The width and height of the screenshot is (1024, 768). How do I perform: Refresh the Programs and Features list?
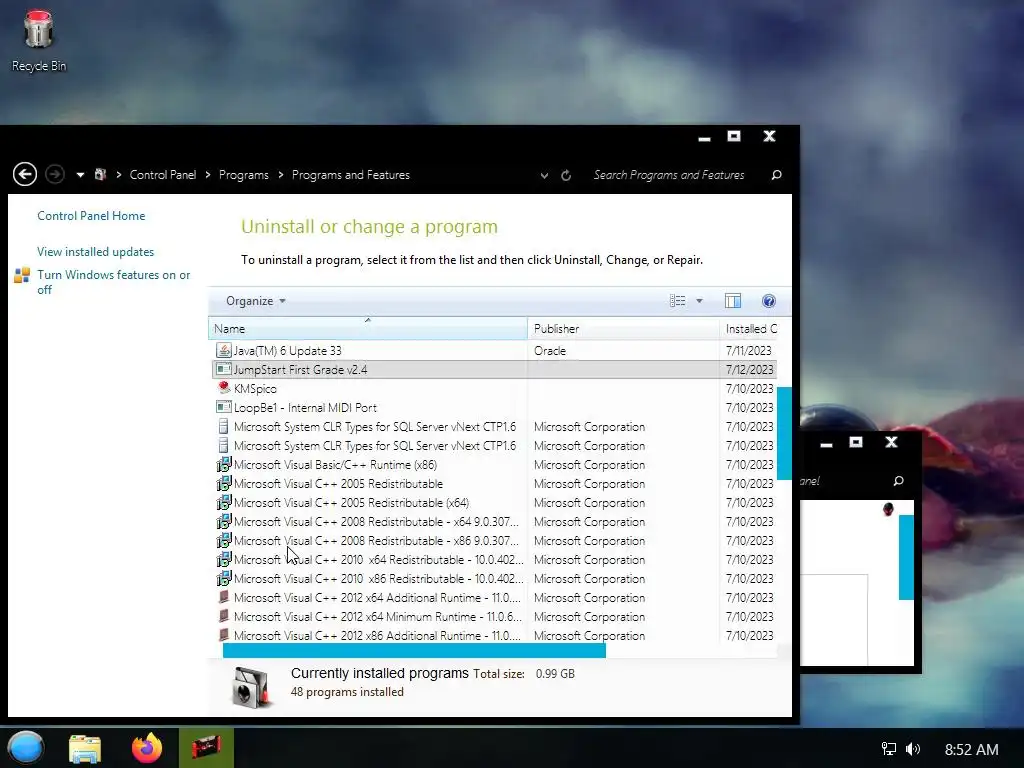566,175
